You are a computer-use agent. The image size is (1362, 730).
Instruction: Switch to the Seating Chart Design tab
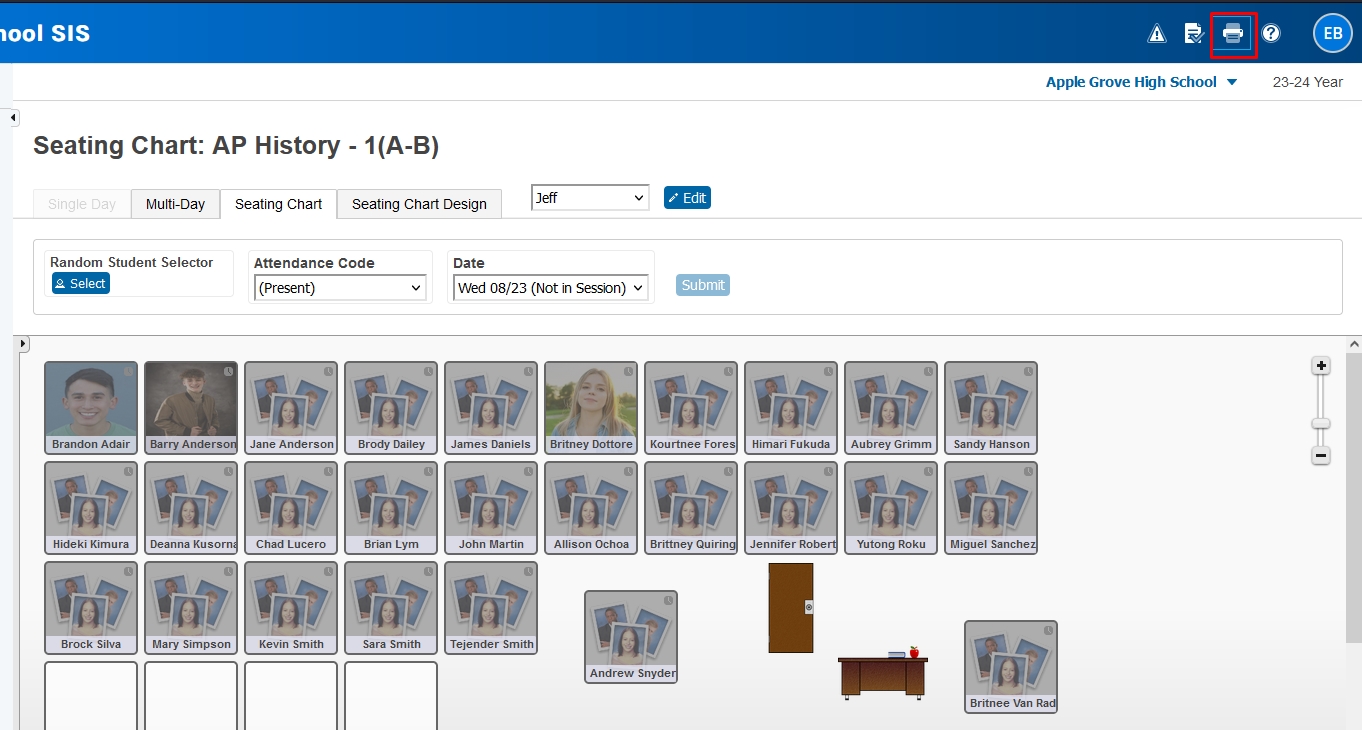click(x=419, y=204)
